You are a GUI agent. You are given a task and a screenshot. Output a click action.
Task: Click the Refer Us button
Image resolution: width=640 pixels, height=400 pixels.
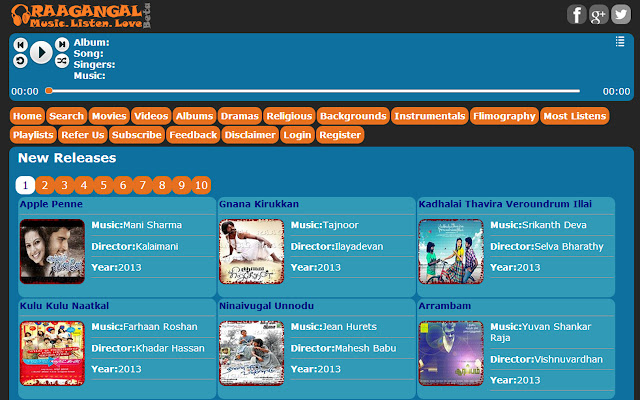[x=83, y=135]
